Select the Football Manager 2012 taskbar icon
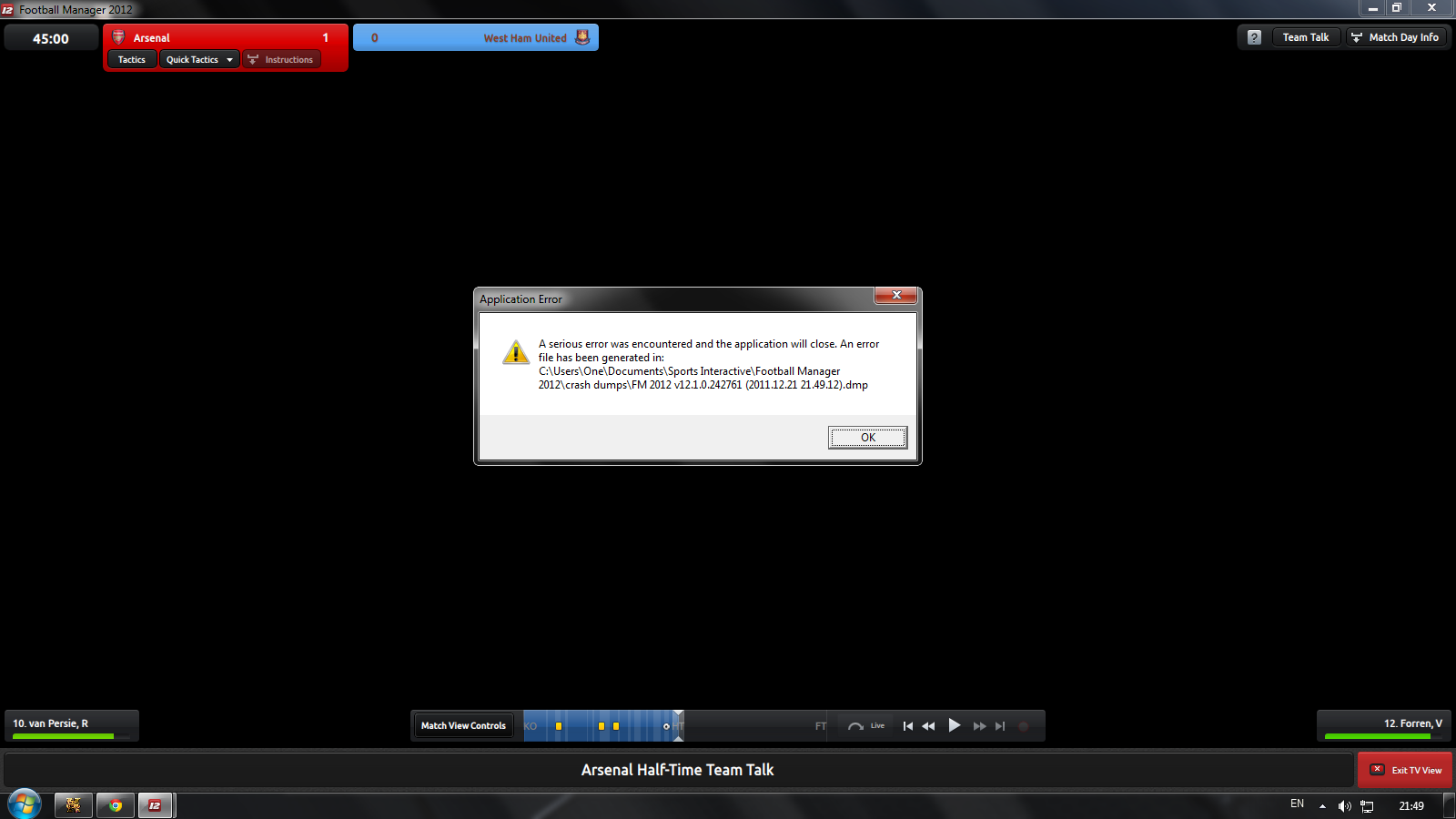 coord(156,805)
